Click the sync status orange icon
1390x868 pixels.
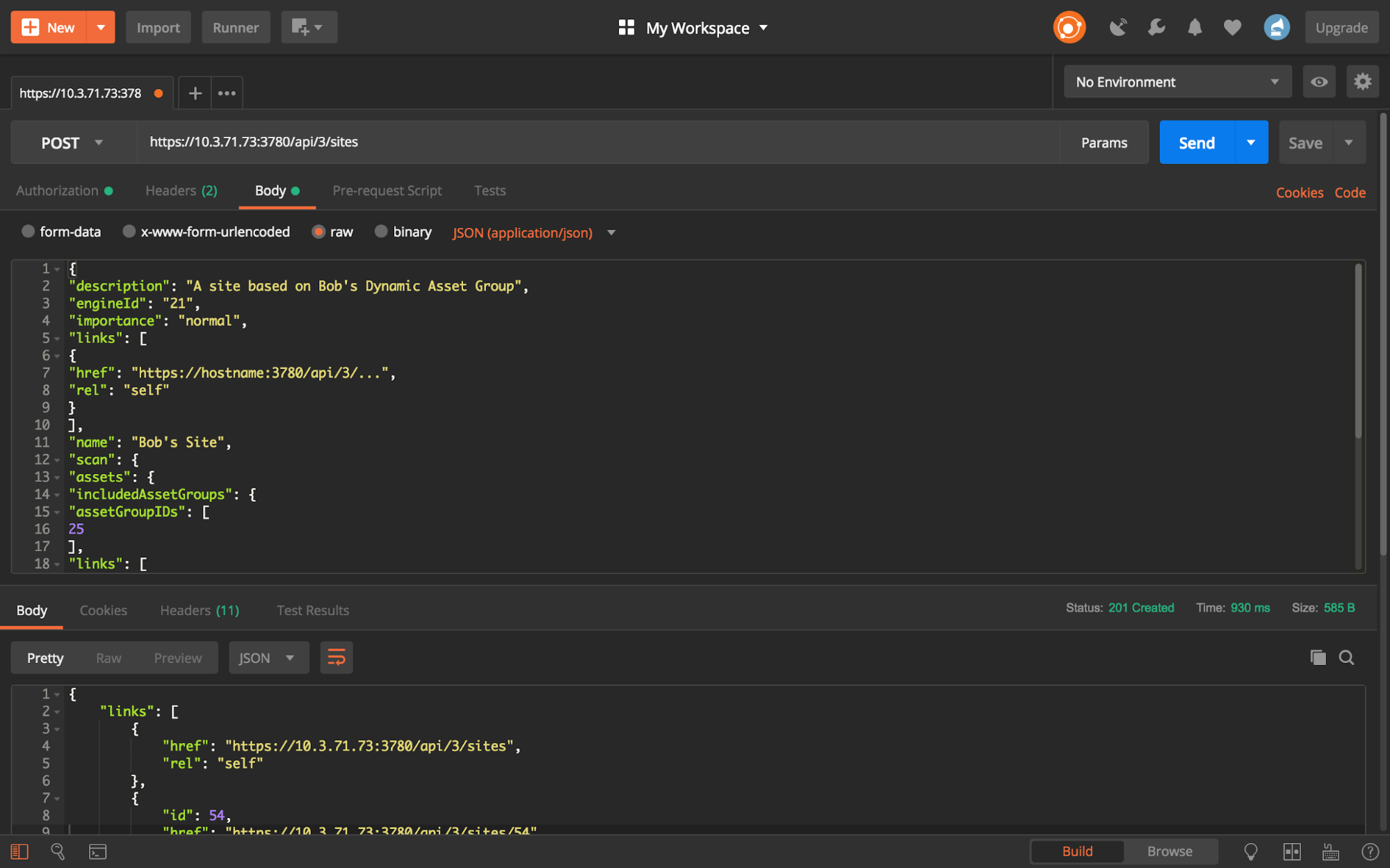tap(1069, 28)
